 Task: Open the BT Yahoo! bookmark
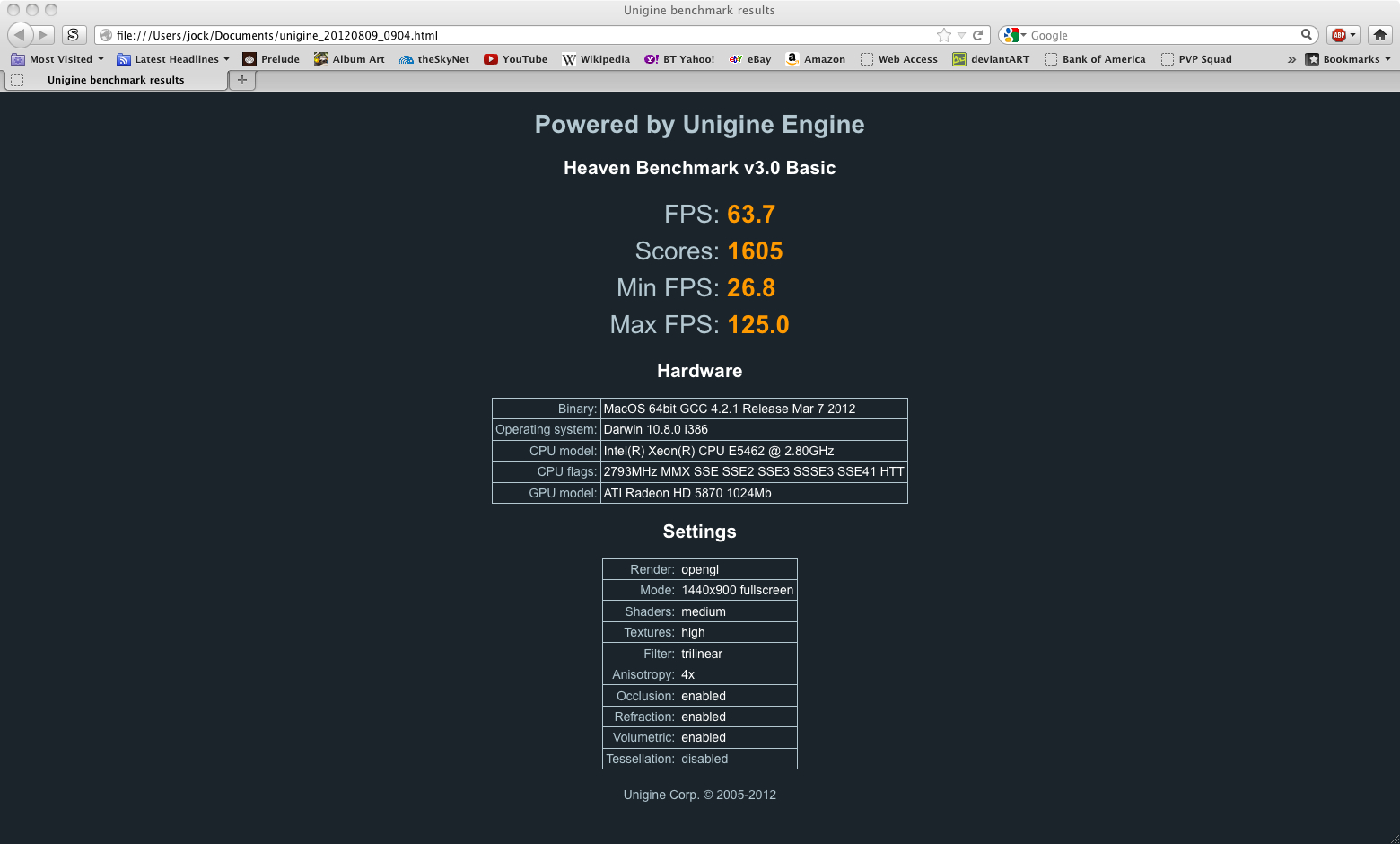point(679,59)
